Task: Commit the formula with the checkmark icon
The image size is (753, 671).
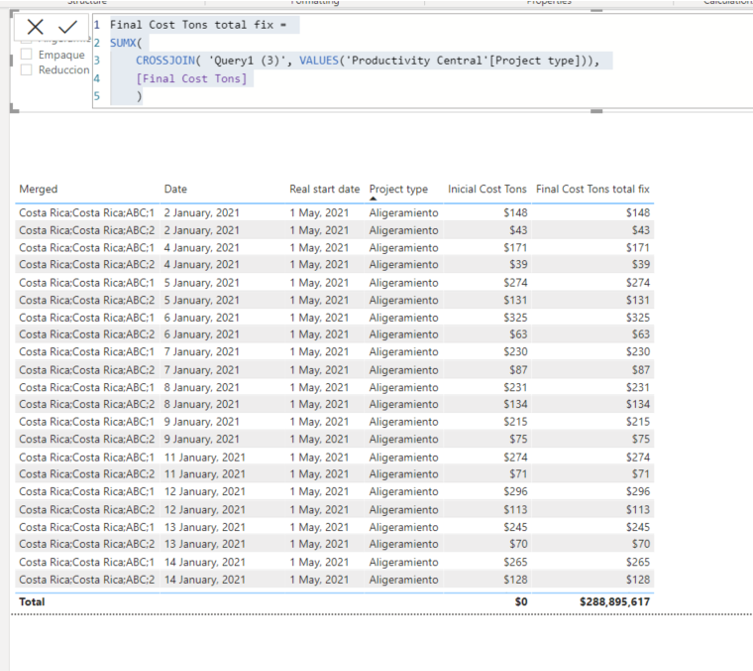Action: pyautogui.click(x=68, y=27)
